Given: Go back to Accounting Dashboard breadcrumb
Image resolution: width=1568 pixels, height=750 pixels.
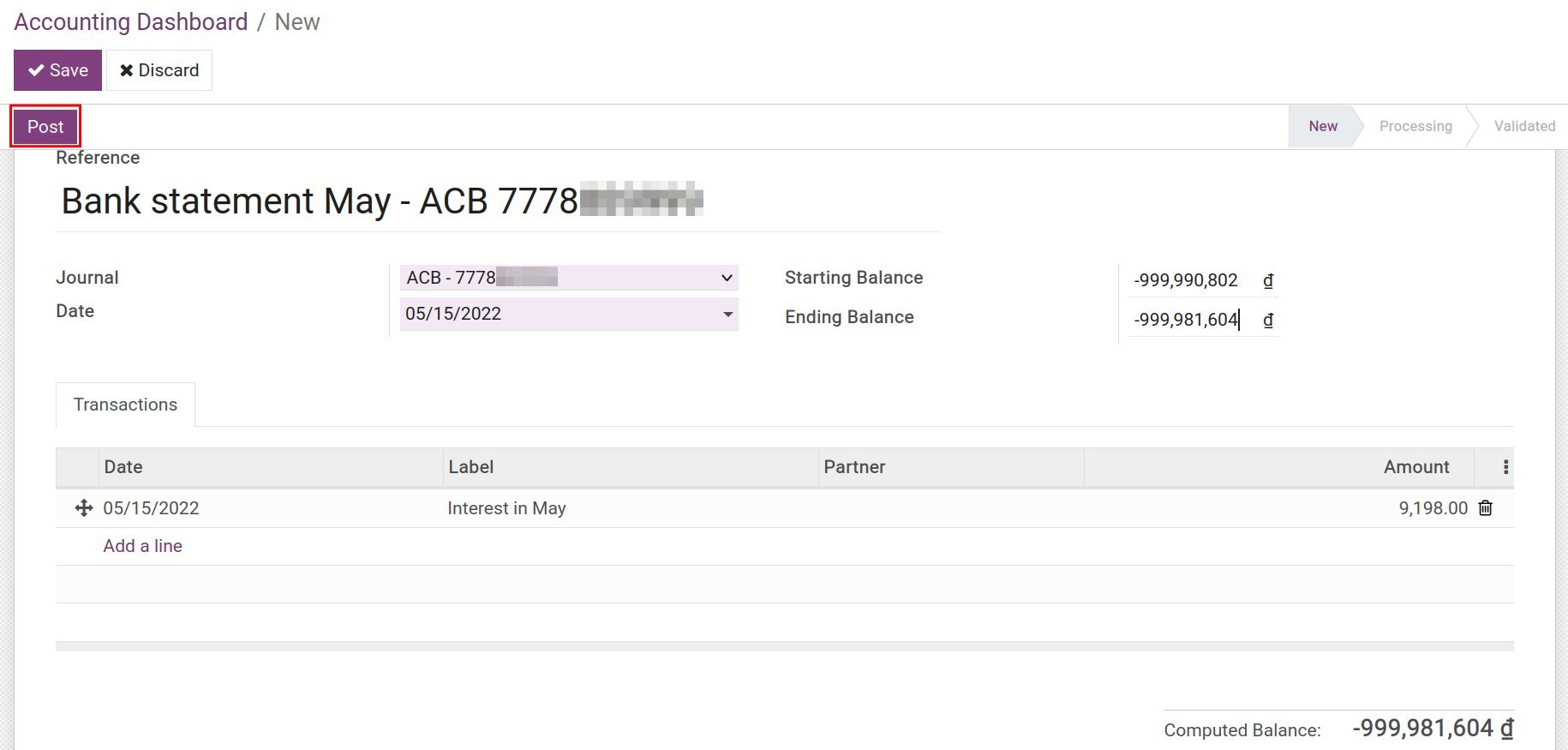Looking at the screenshot, I should click(131, 22).
